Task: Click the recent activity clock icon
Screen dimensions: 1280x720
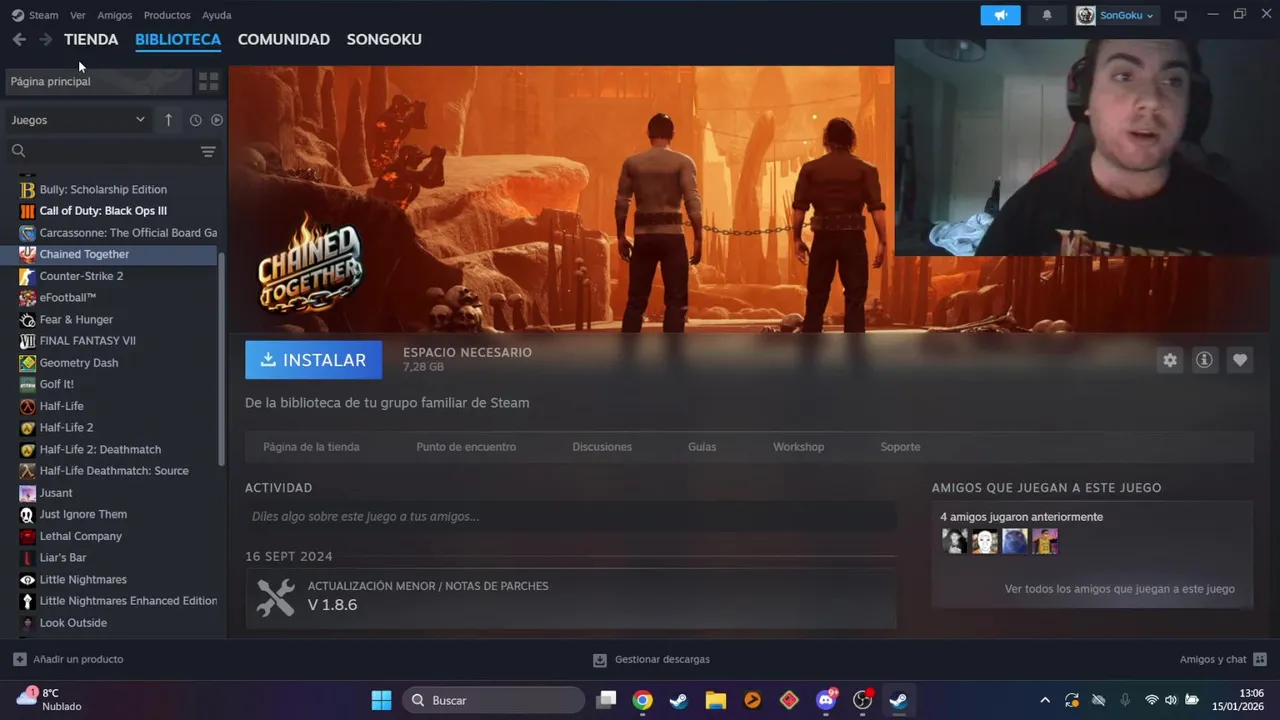Action: [x=195, y=120]
